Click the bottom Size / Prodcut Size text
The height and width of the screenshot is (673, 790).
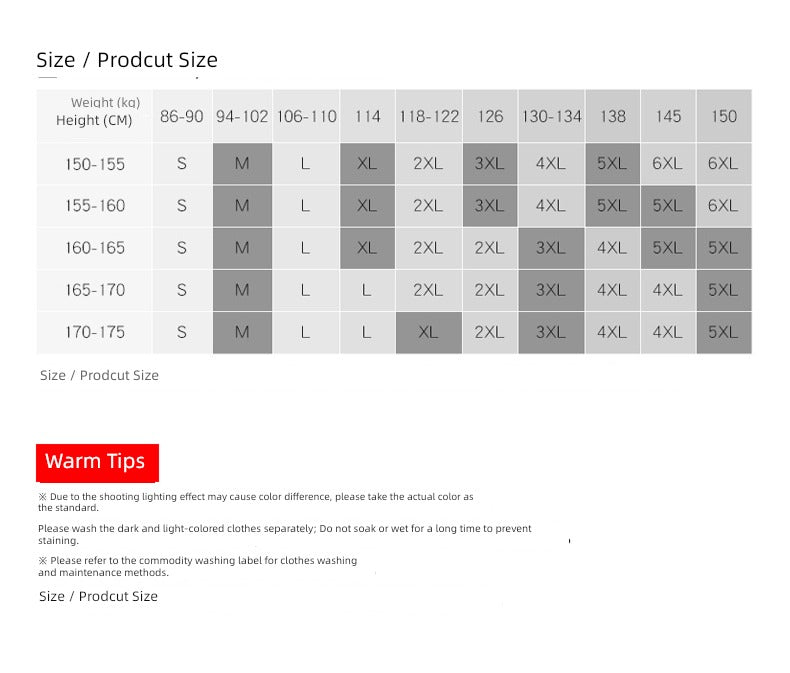click(x=98, y=596)
